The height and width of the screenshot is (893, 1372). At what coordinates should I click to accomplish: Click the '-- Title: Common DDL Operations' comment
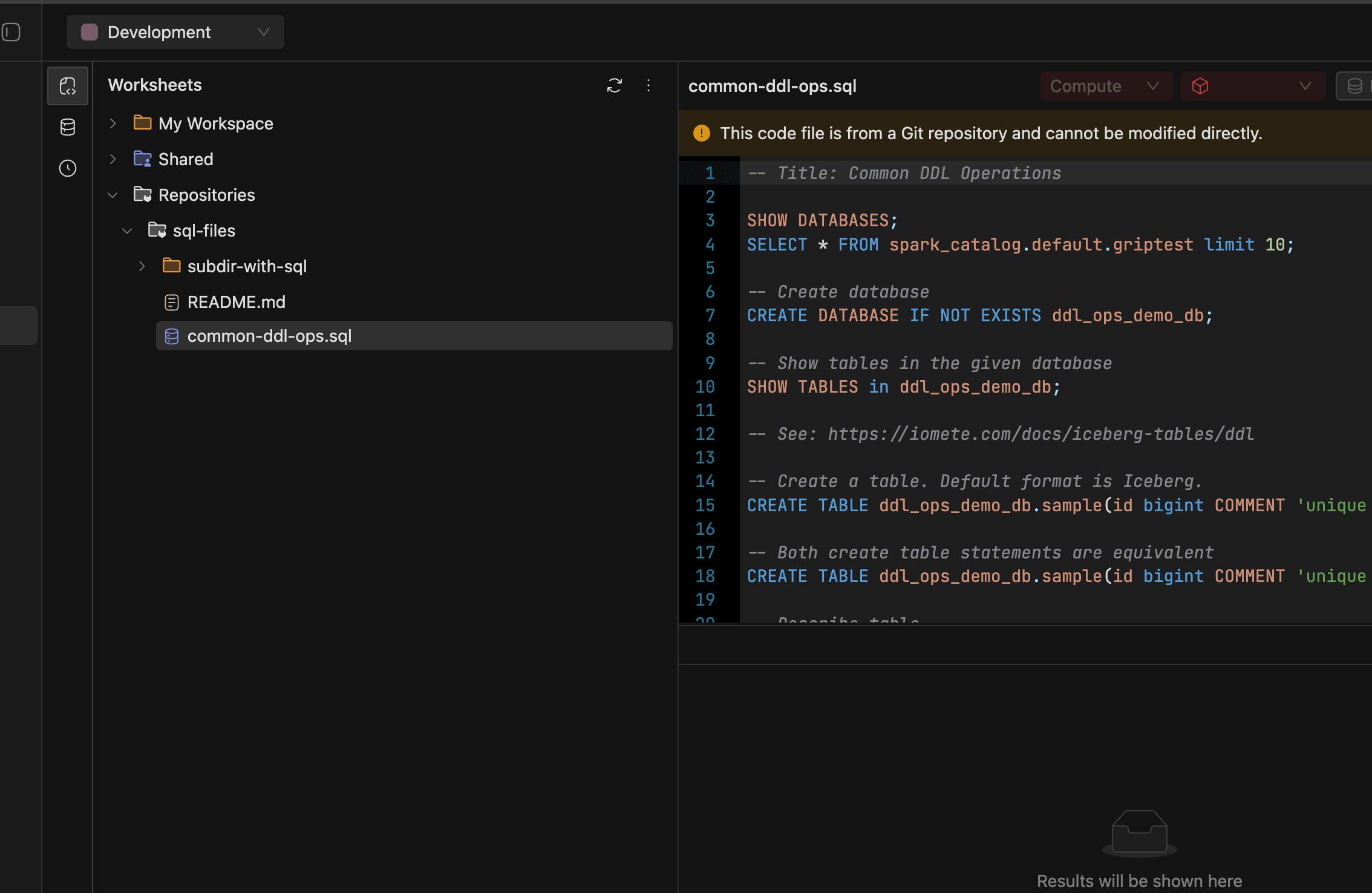click(904, 173)
